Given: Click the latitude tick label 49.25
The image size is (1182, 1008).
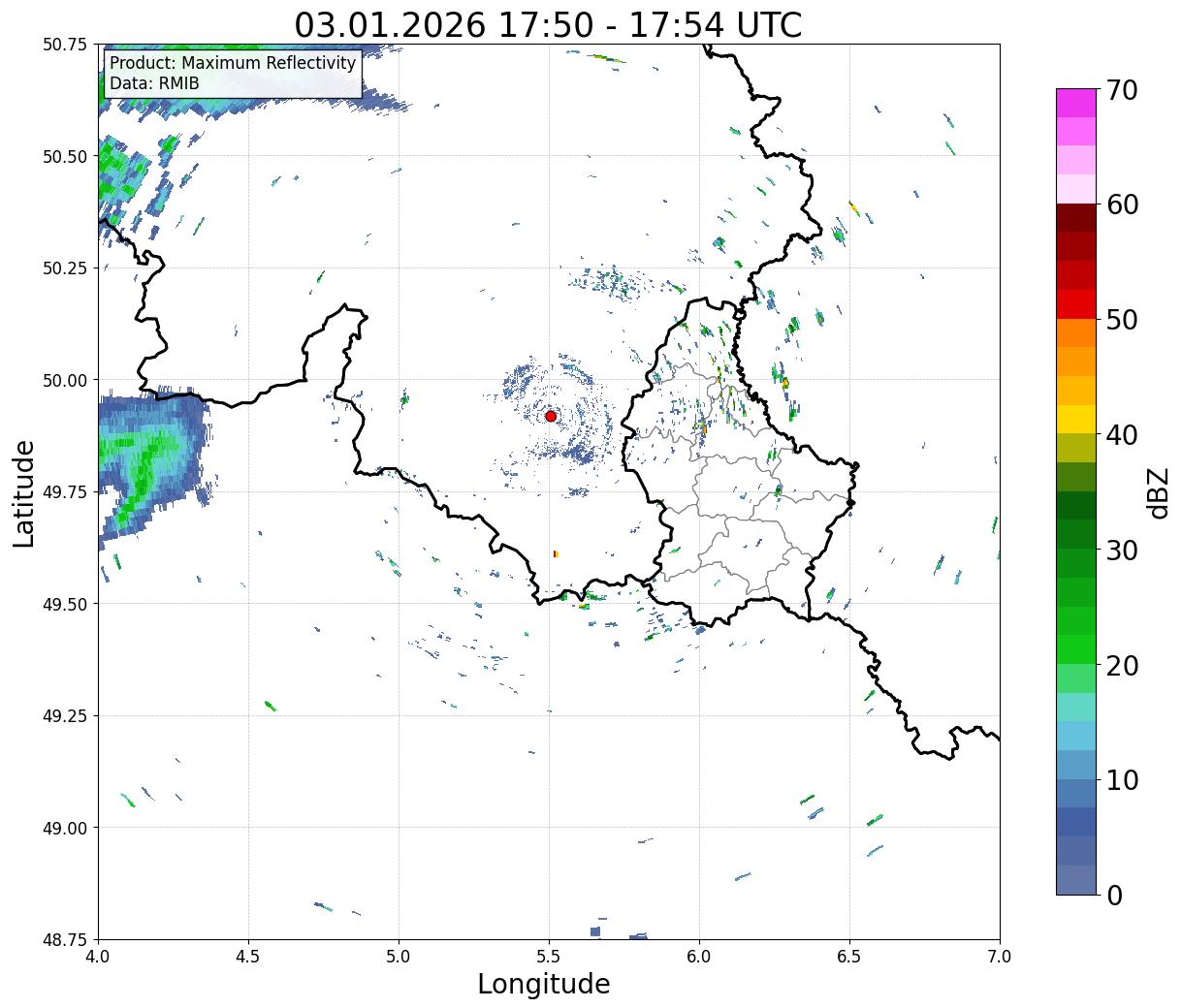Looking at the screenshot, I should point(65,716).
